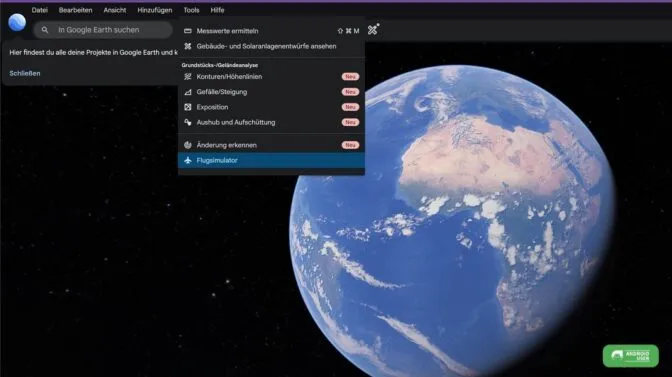Select 'Messwerte ermitteln' menu entry

point(271,31)
